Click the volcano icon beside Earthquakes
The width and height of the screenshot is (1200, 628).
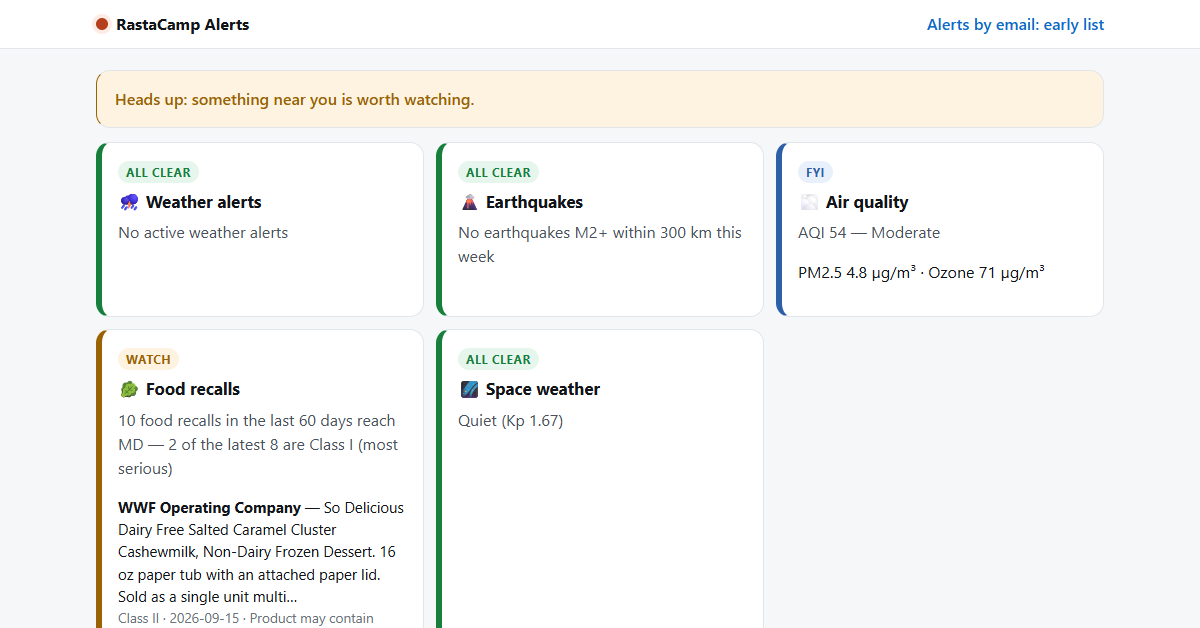[469, 202]
